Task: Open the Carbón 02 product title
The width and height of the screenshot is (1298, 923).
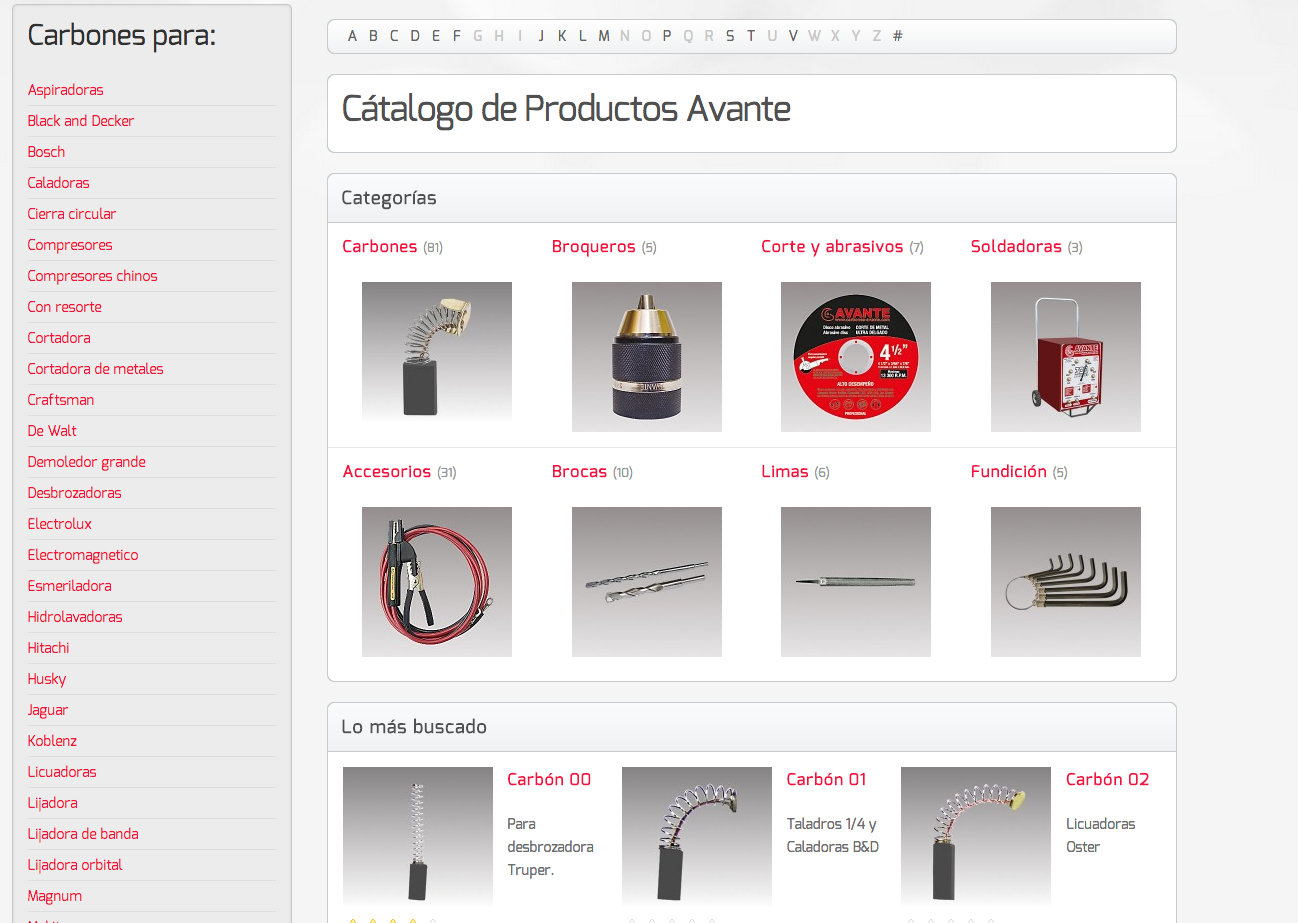Action: point(1108,779)
